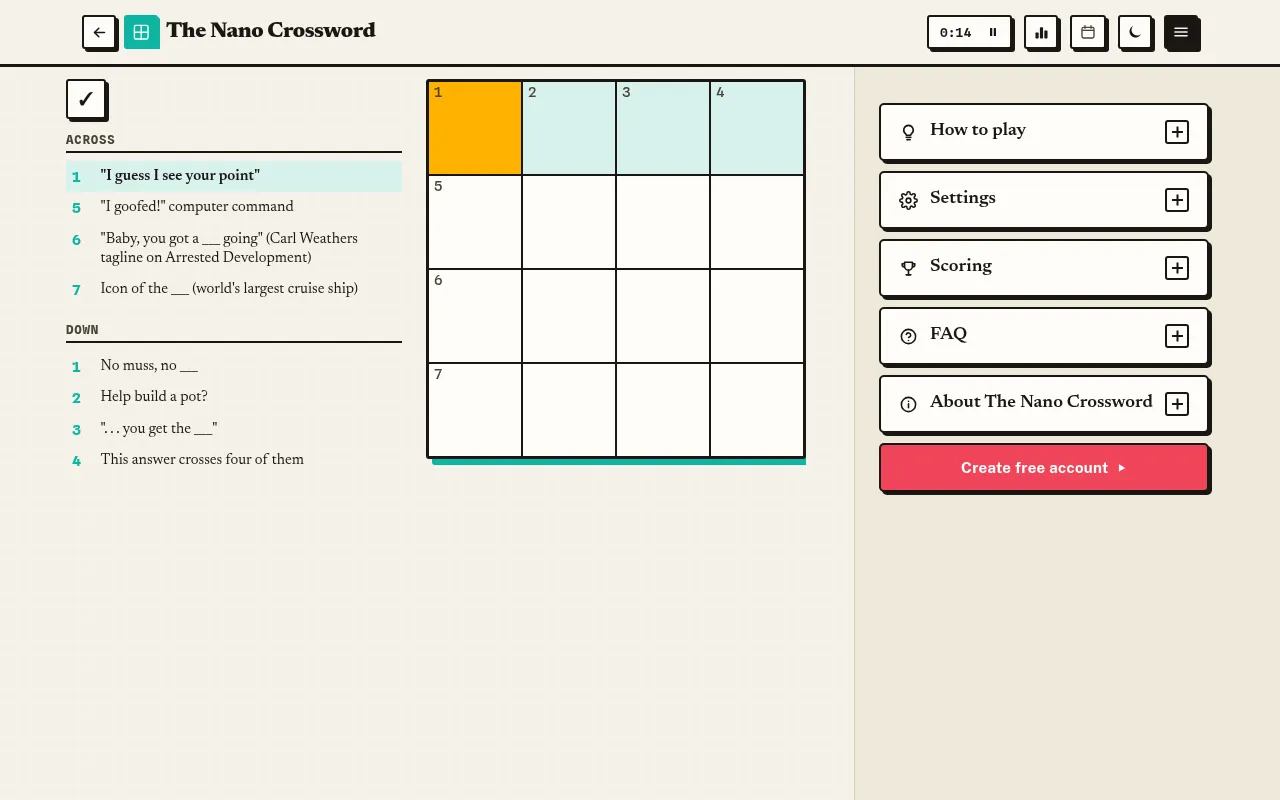
Task: Toggle dark mode moon icon
Action: (1135, 32)
